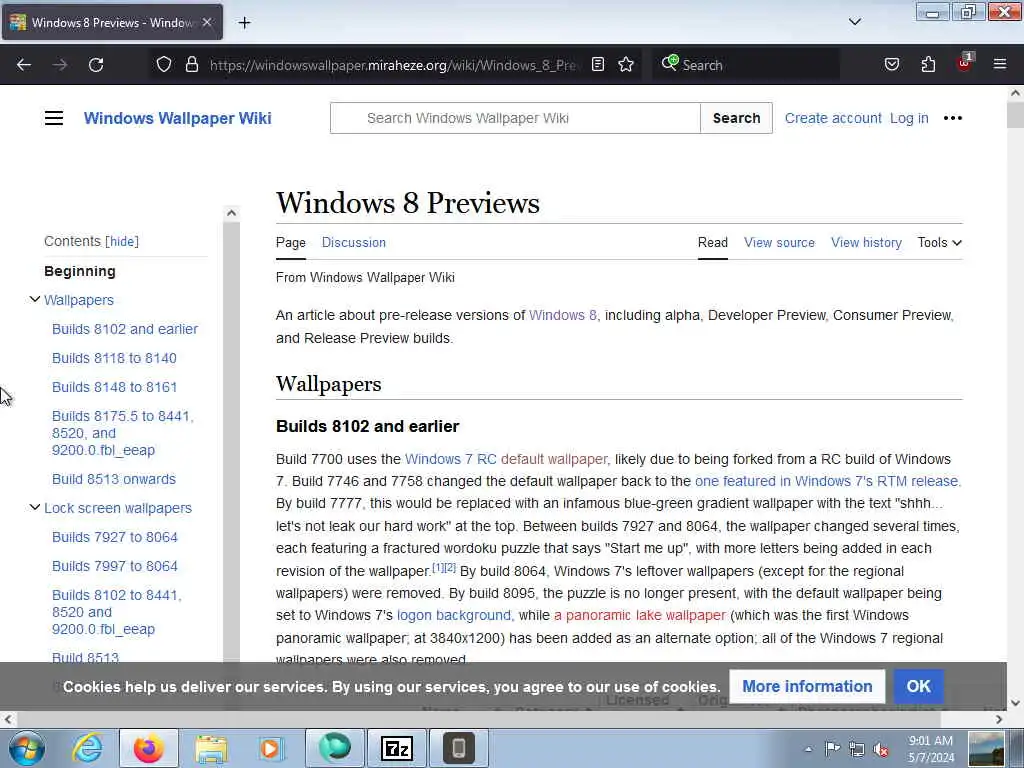Go back to previous page
The width and height of the screenshot is (1024, 768).
click(24, 65)
